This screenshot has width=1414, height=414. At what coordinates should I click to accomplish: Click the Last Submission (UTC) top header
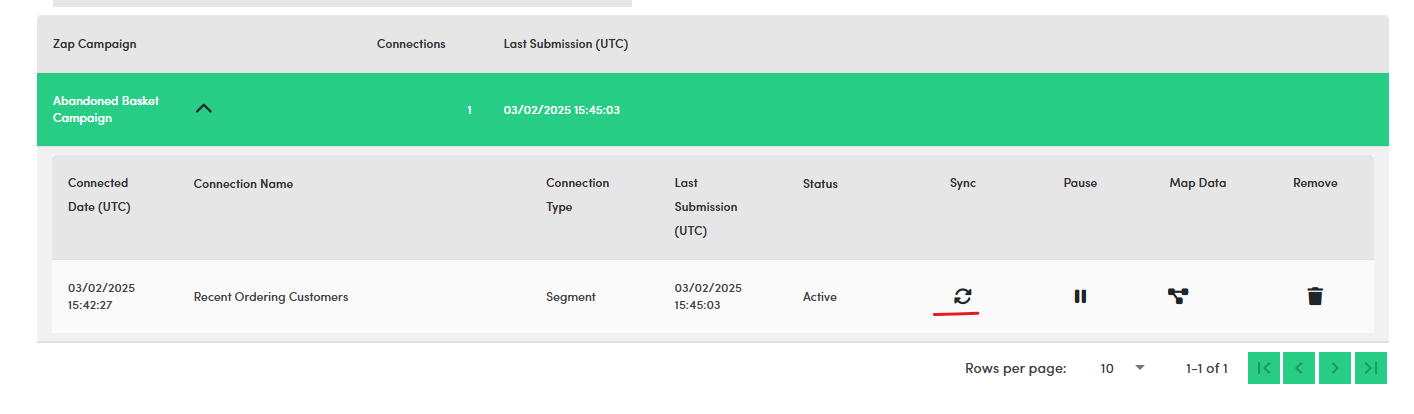(565, 44)
